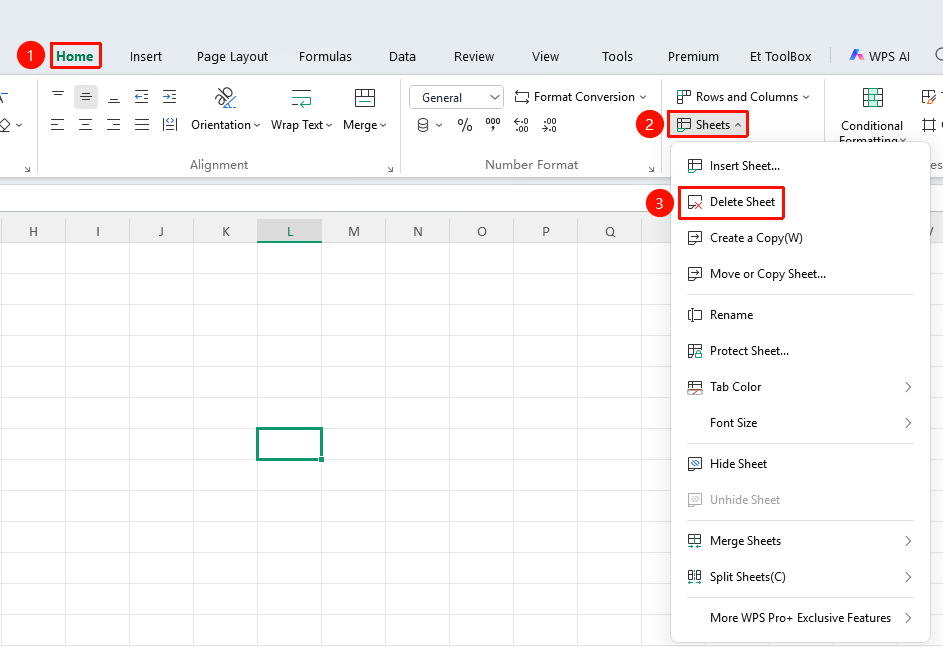943x647 pixels.
Task: Expand the Merge Sheets submenu
Action: pos(800,541)
